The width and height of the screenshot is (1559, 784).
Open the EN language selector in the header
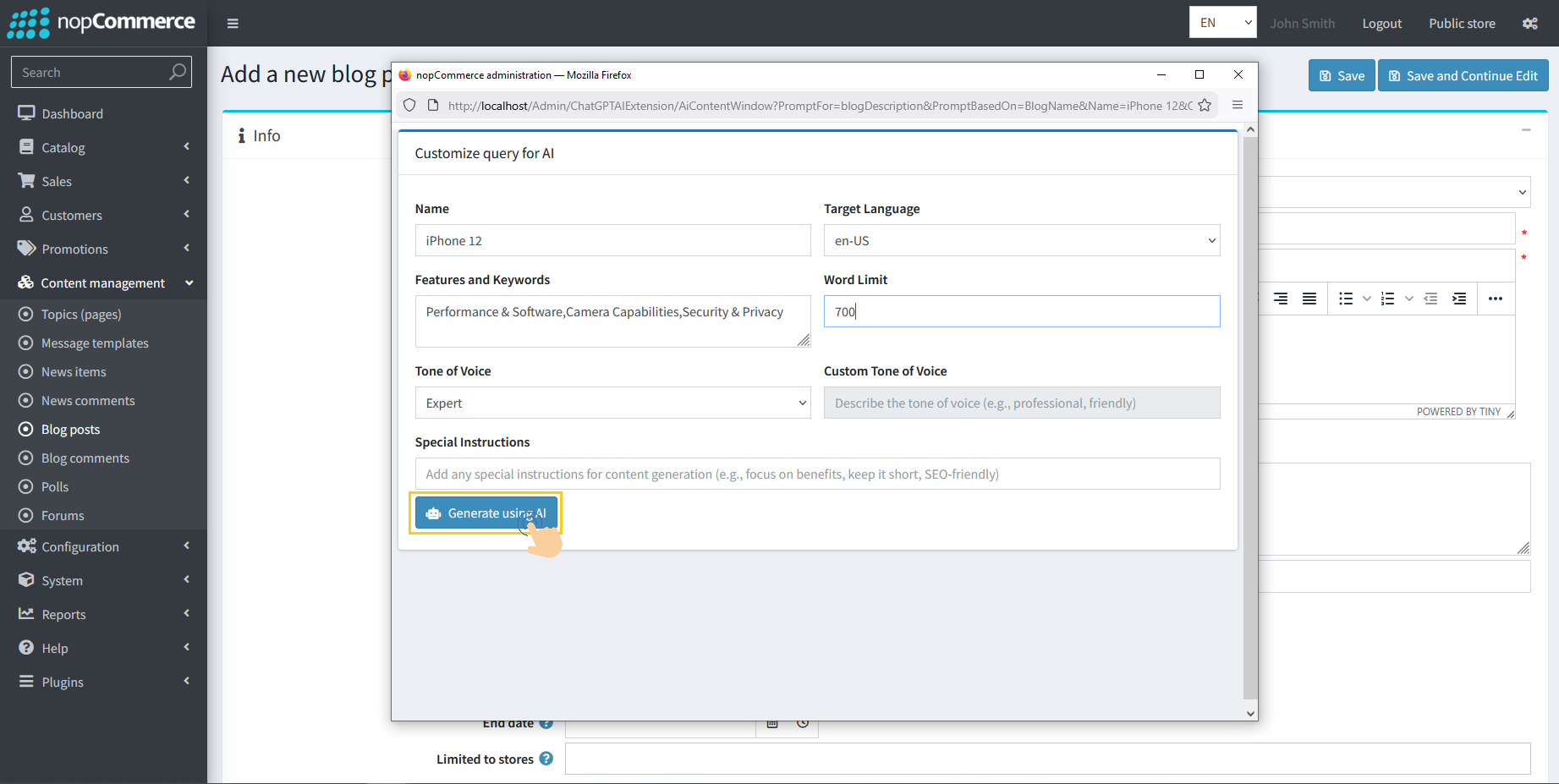point(1222,22)
